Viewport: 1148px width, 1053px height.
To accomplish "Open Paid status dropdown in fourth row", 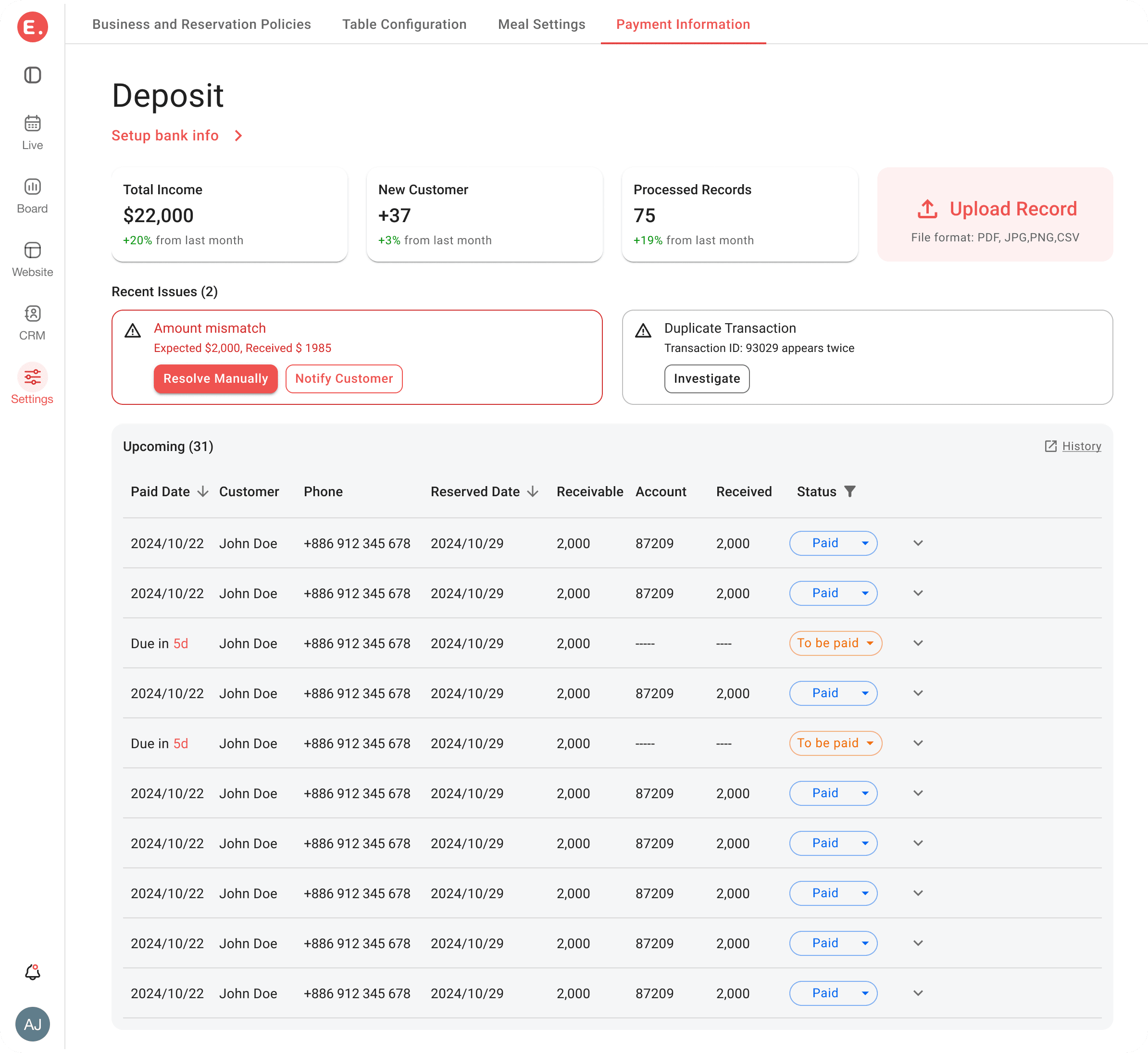I will [833, 693].
